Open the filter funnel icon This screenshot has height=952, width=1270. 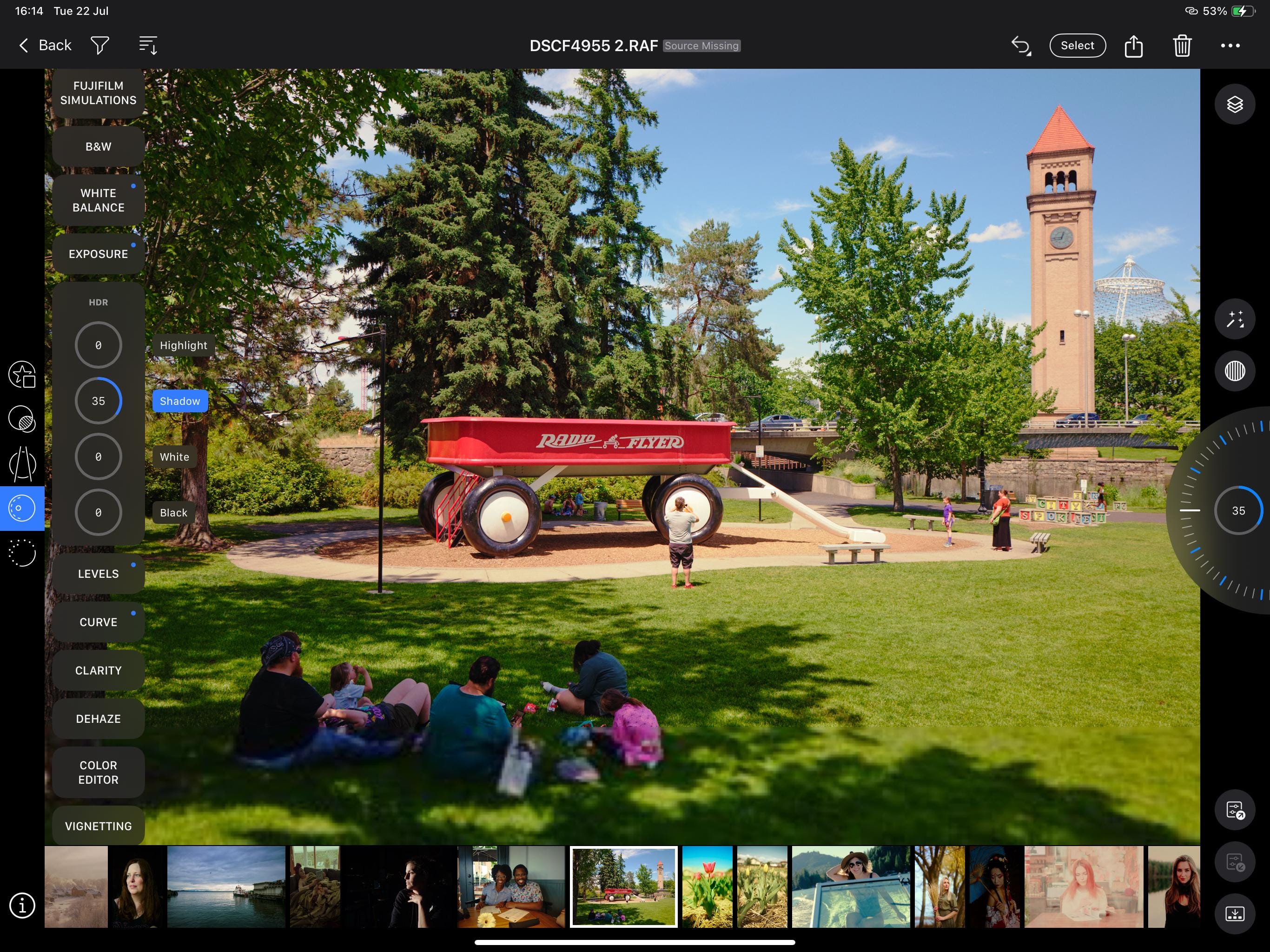(x=100, y=46)
